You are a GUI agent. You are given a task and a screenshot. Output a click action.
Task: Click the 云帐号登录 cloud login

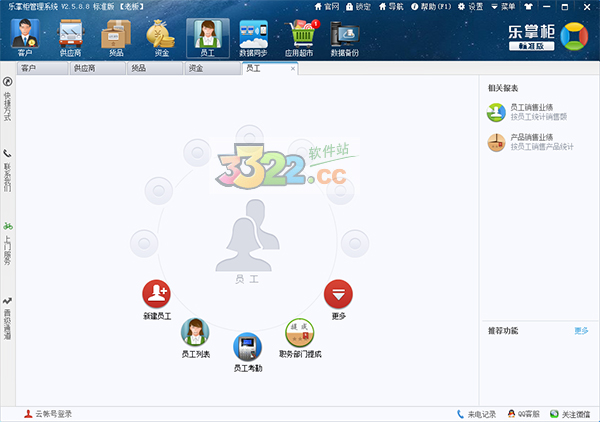[x=48, y=414]
